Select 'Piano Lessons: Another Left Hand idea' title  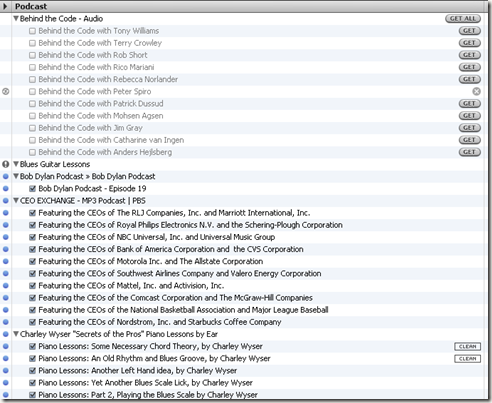pyautogui.click(x=138, y=370)
